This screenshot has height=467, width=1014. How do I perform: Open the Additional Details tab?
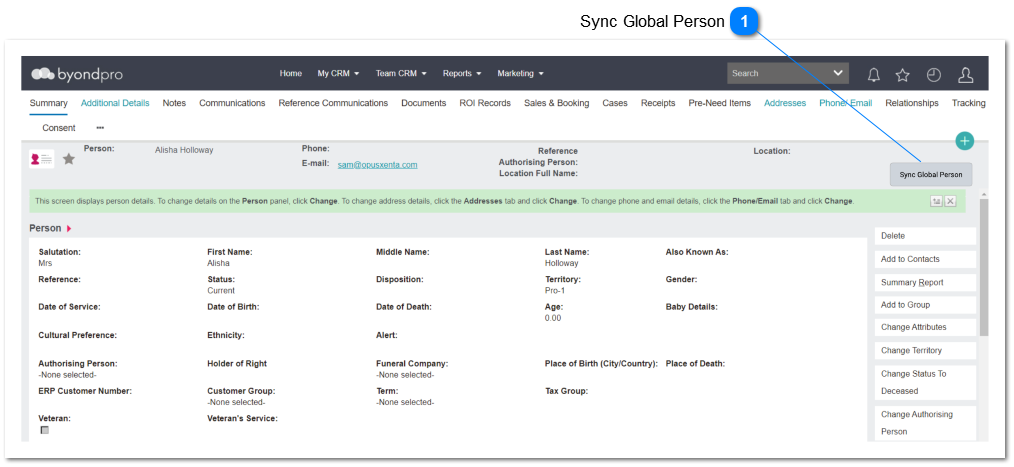pyautogui.click(x=115, y=103)
